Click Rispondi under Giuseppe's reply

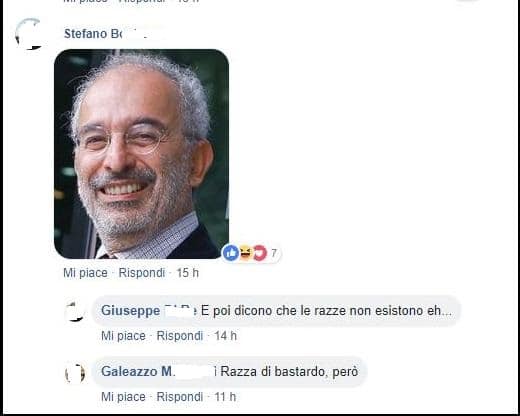180,336
